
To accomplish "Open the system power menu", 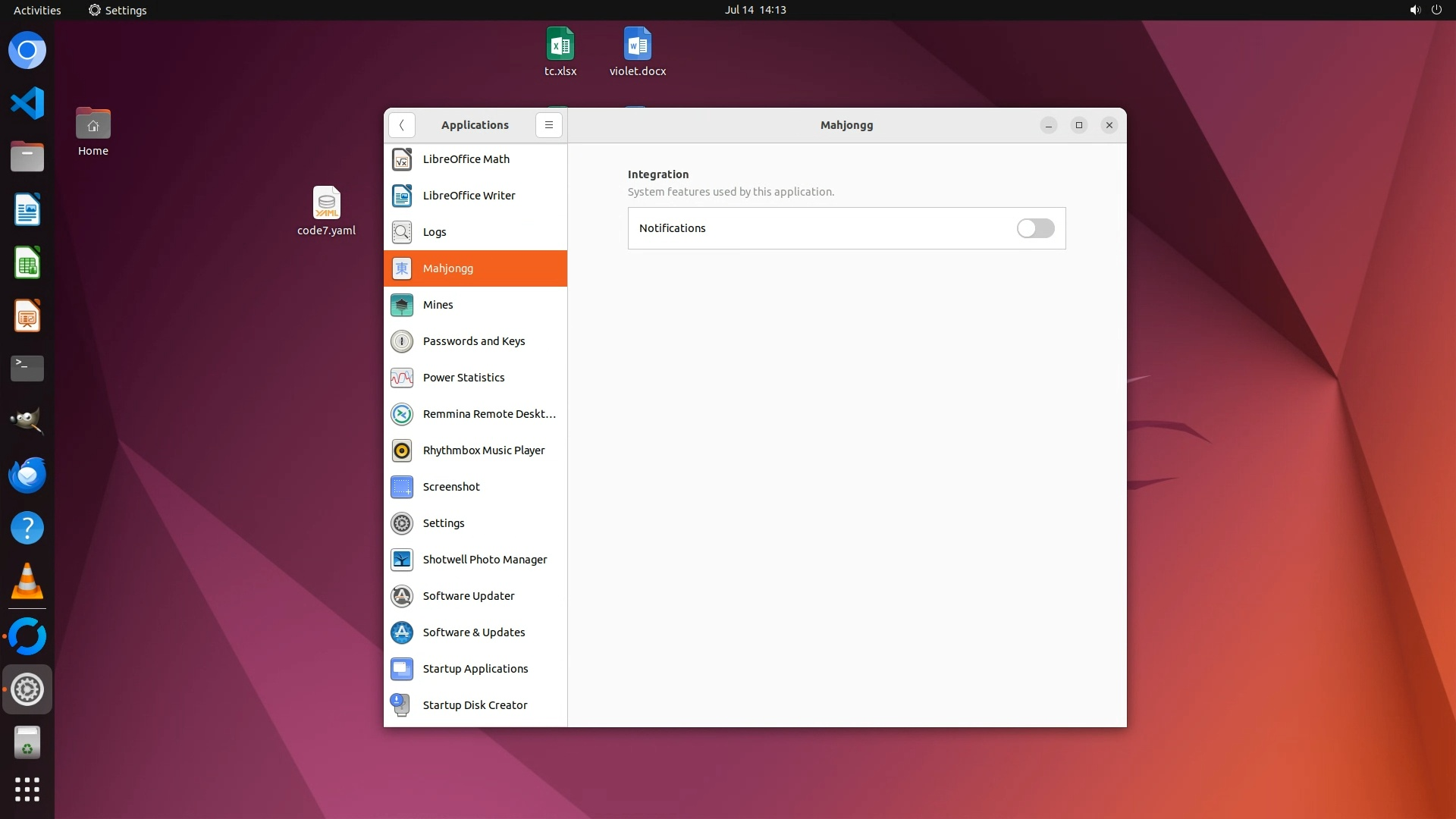I will 1436,10.
